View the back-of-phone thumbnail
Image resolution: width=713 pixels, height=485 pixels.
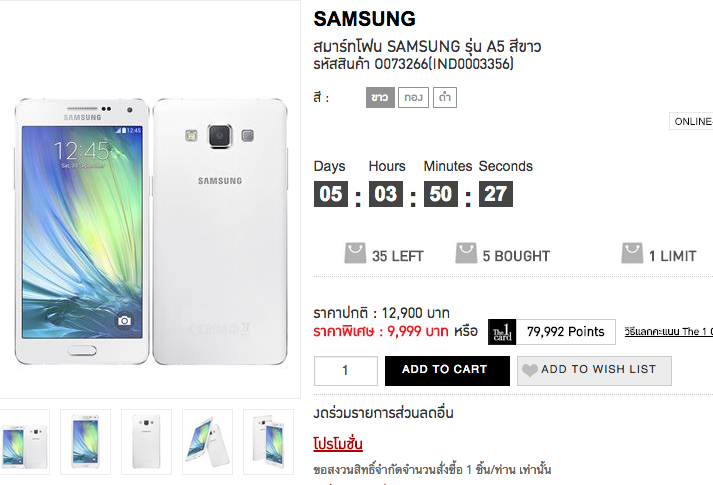click(x=146, y=440)
